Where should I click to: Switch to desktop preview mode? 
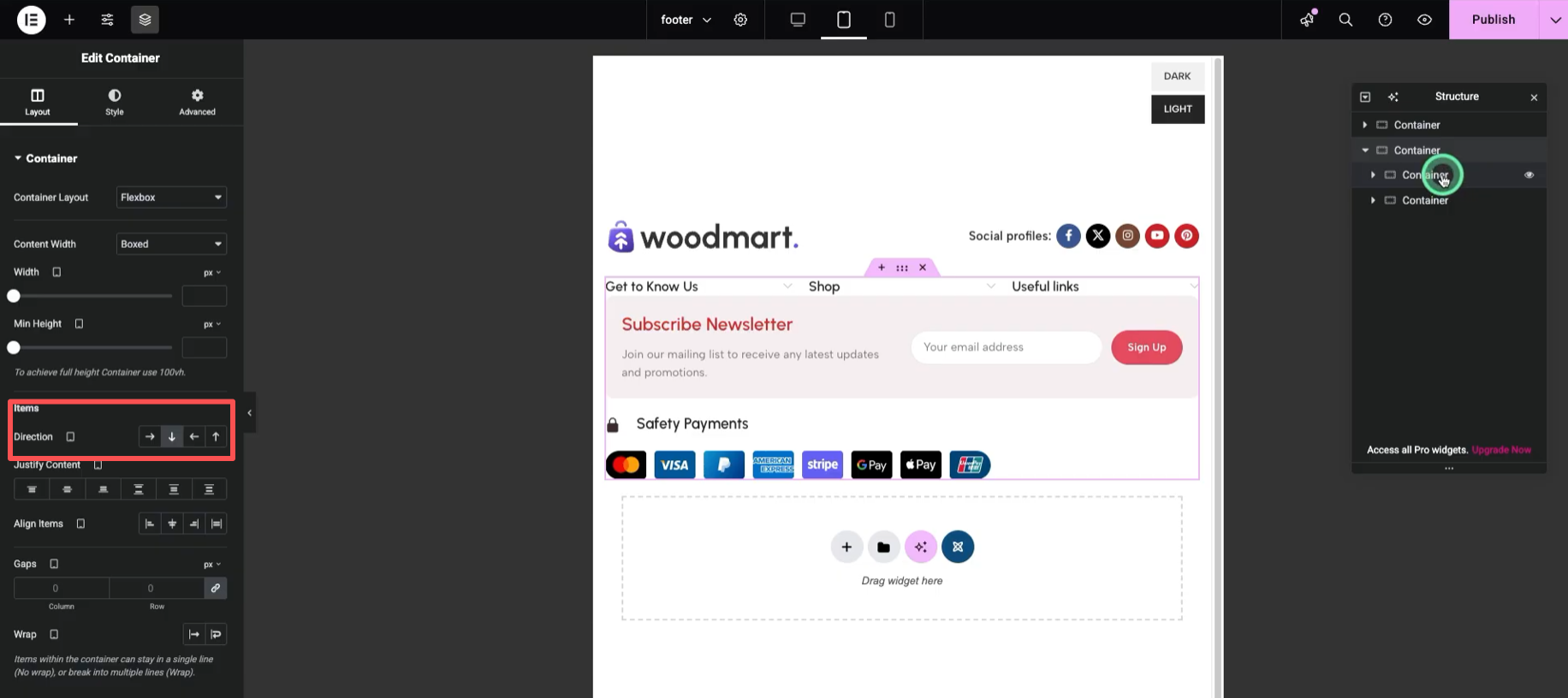[798, 20]
